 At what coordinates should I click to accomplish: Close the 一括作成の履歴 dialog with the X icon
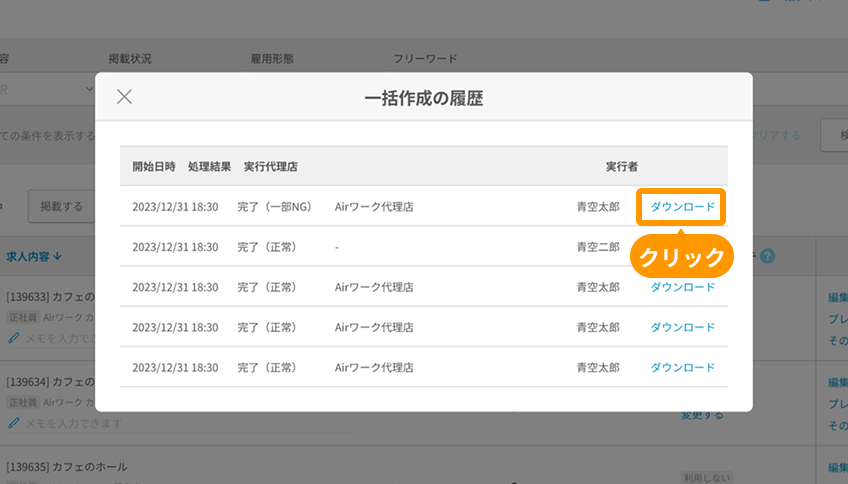coord(124,97)
